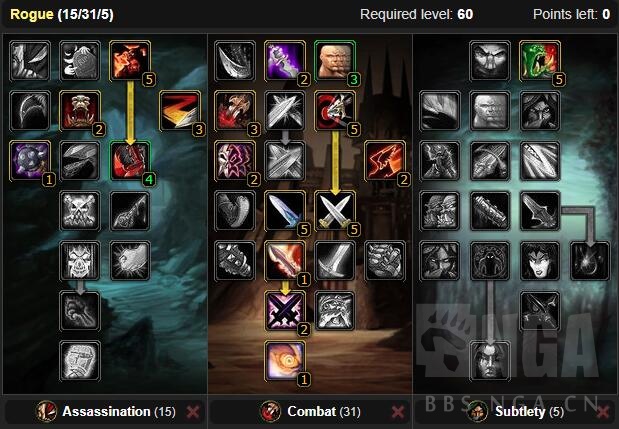619x429 pixels.
Task: Click the purple glowing hand talent icon
Action: coord(285,61)
